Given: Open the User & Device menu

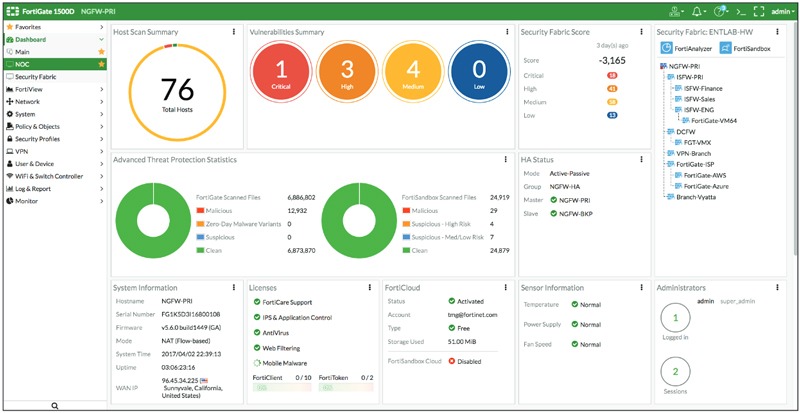Looking at the screenshot, I should click(x=55, y=164).
